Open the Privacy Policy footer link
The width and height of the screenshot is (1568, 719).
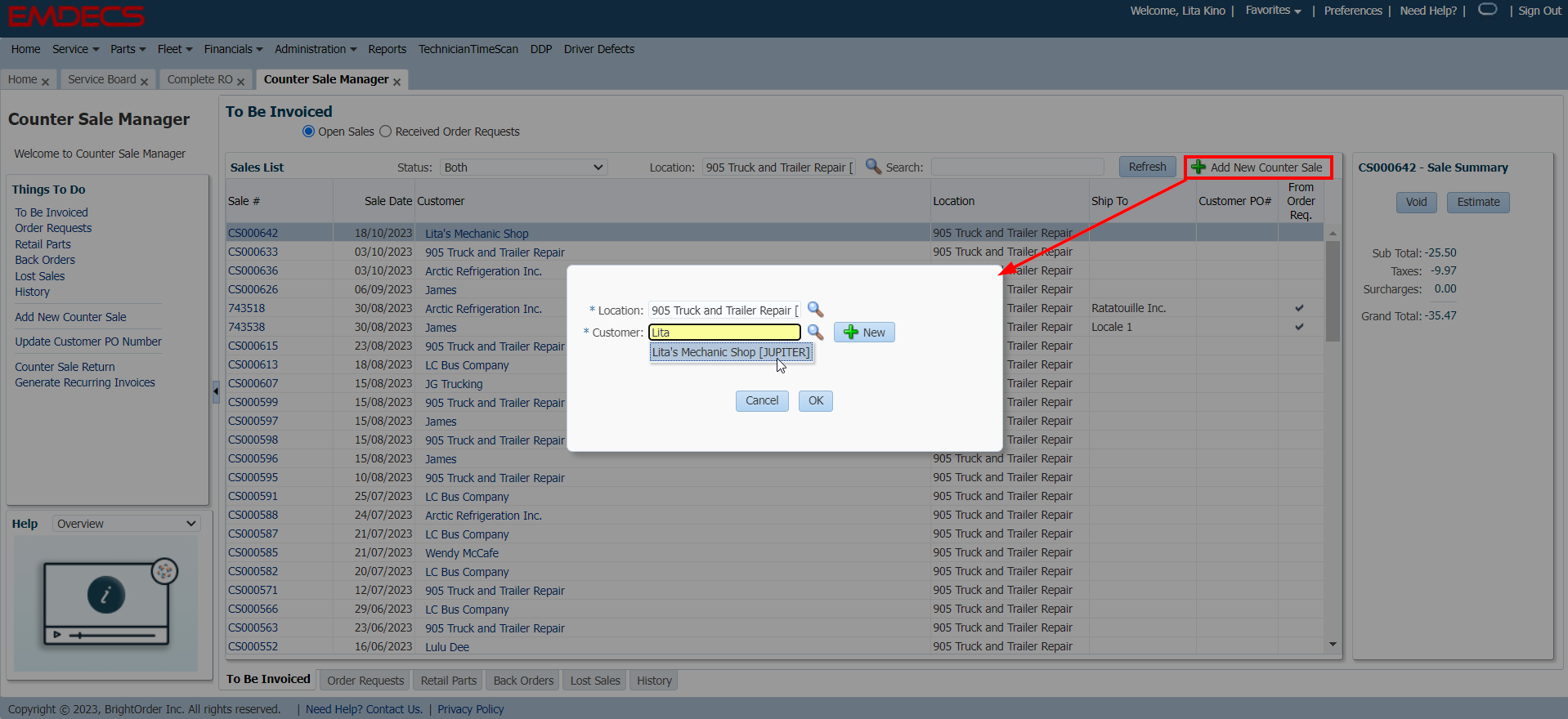click(x=471, y=709)
